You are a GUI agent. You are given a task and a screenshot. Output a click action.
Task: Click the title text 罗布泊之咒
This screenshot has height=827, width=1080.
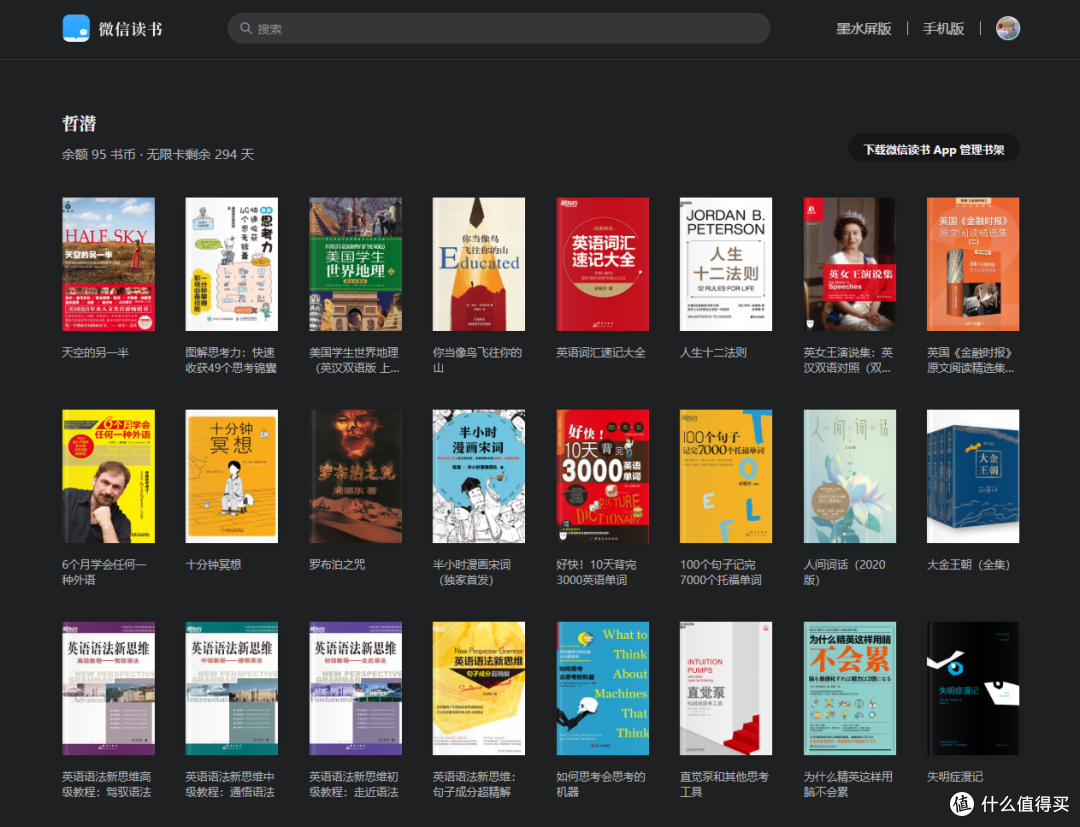coord(337,565)
